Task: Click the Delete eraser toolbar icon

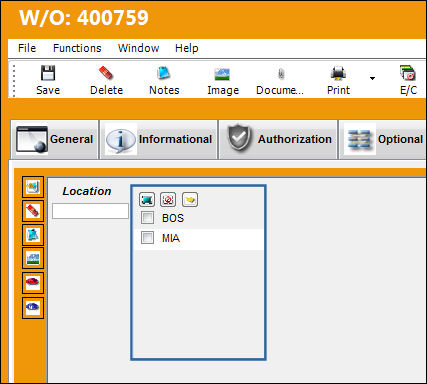Action: [106, 73]
